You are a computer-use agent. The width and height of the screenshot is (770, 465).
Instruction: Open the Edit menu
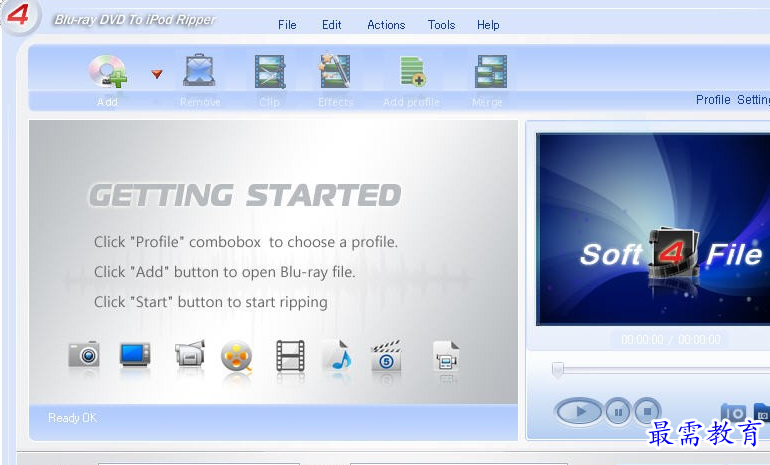click(331, 25)
